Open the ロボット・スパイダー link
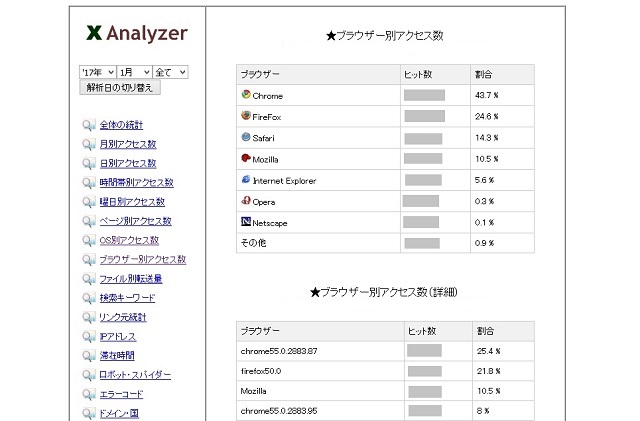Screen dimensions: 640x421 point(135,374)
